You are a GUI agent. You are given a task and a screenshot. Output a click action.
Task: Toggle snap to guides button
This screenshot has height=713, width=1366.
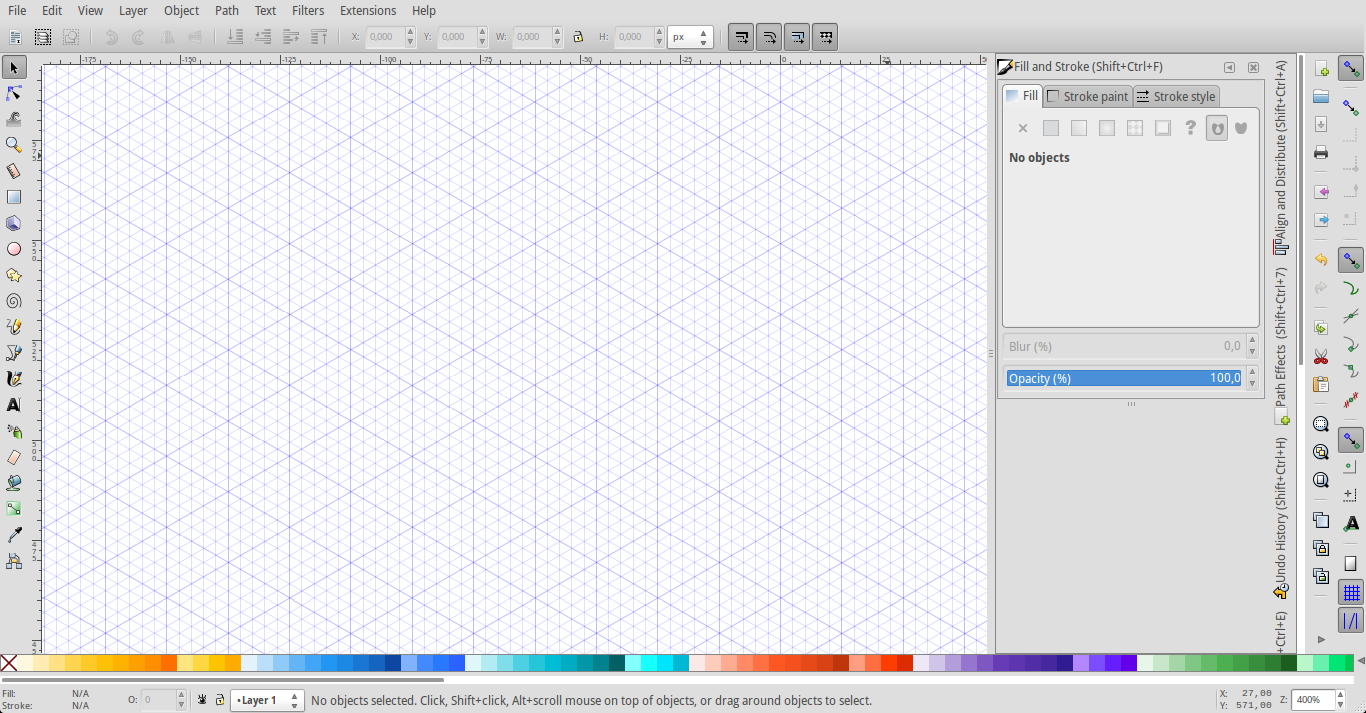(1351, 621)
